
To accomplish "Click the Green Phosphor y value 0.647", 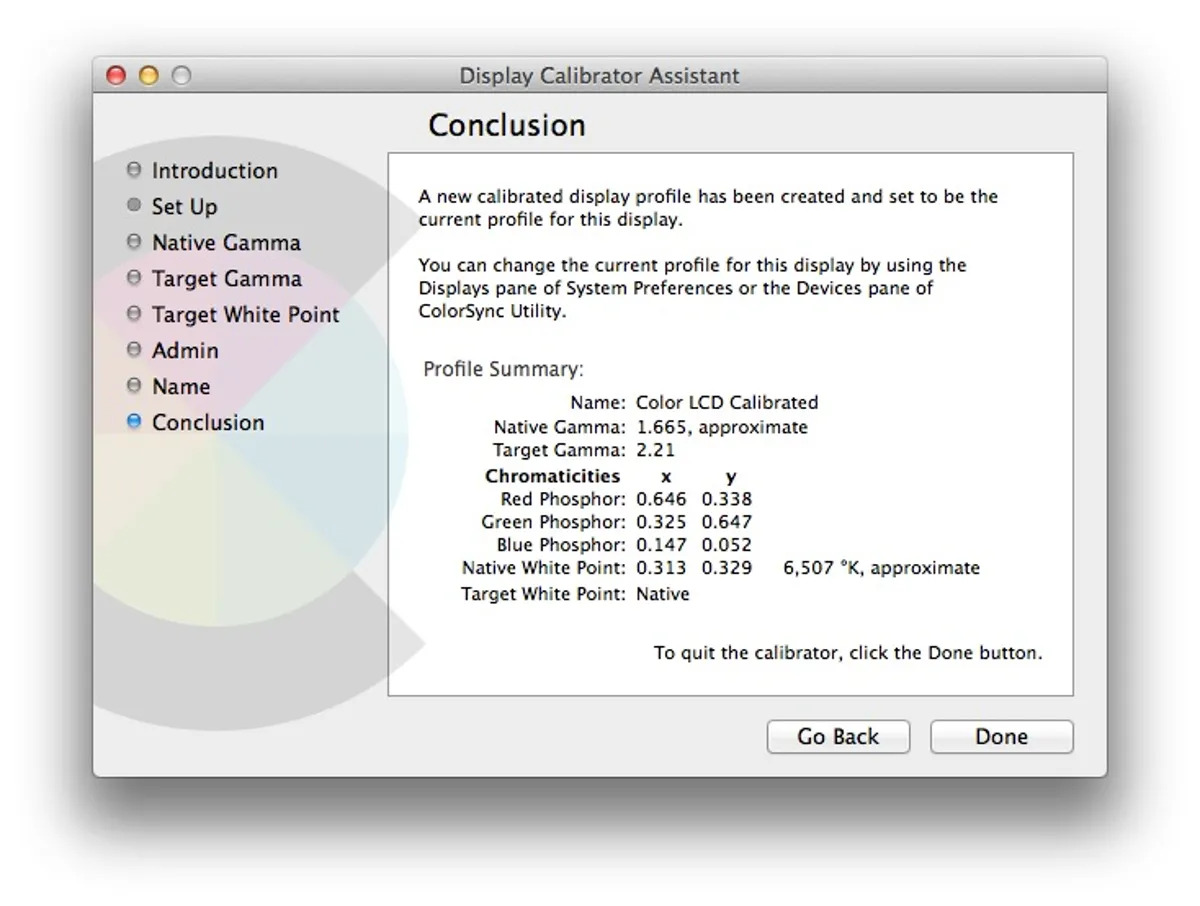I will tap(727, 522).
